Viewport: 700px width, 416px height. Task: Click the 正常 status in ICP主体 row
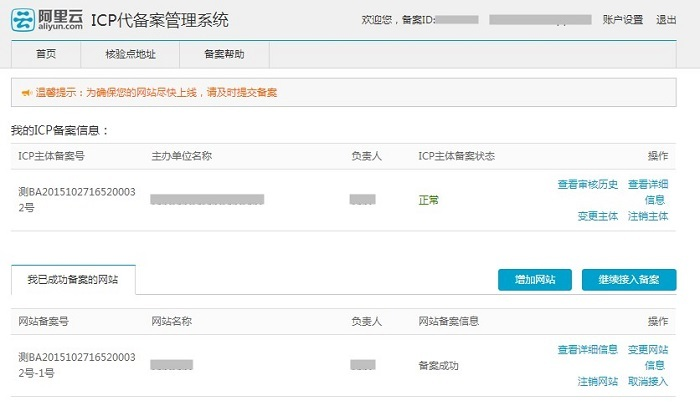coord(428,200)
